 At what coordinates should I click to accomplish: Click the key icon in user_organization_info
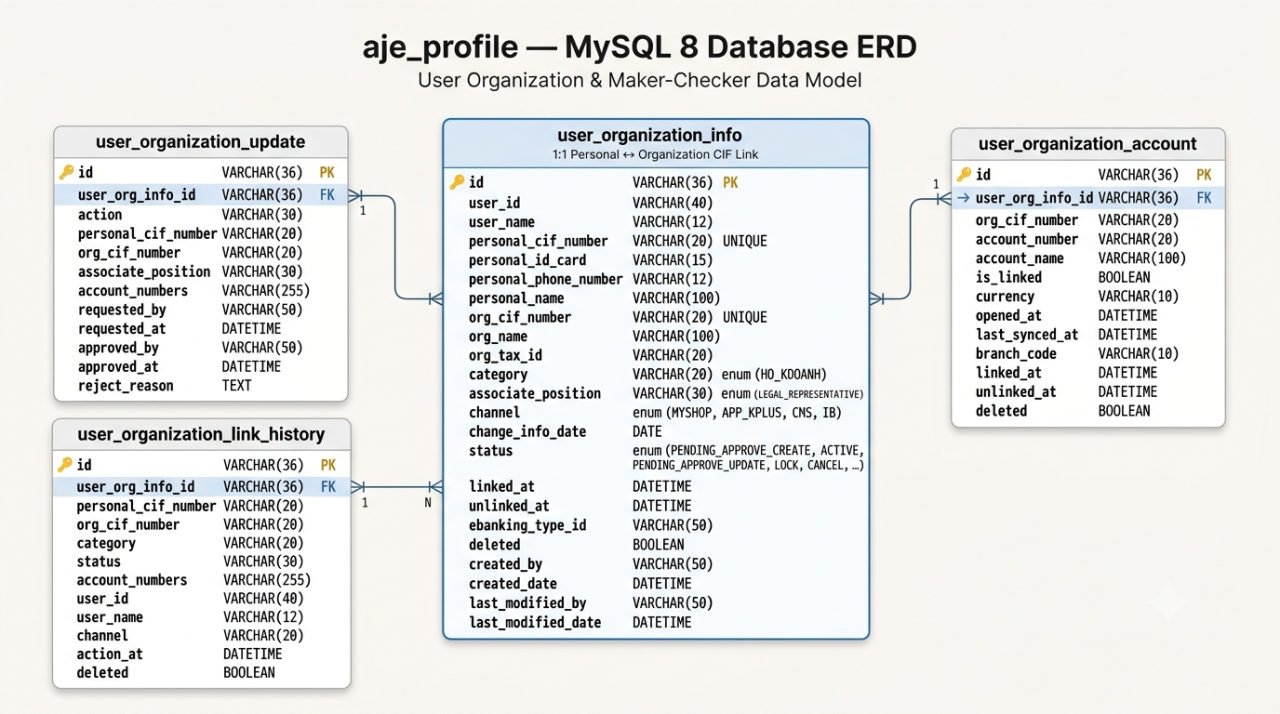pyautogui.click(x=457, y=182)
